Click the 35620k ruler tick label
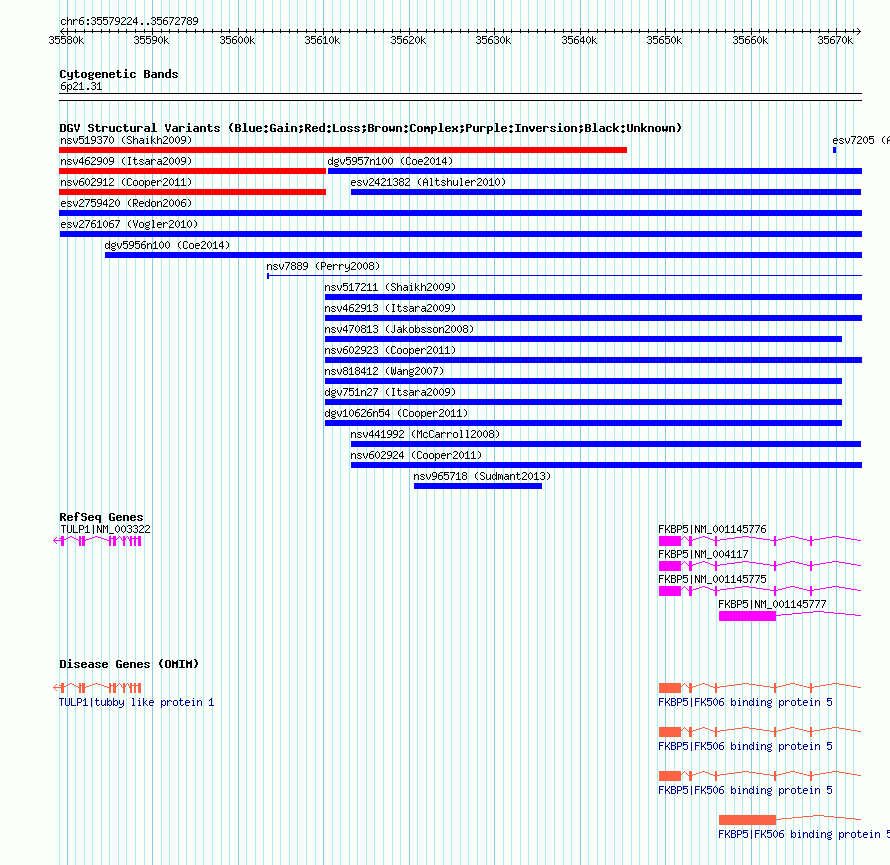890x865 pixels. (x=408, y=40)
